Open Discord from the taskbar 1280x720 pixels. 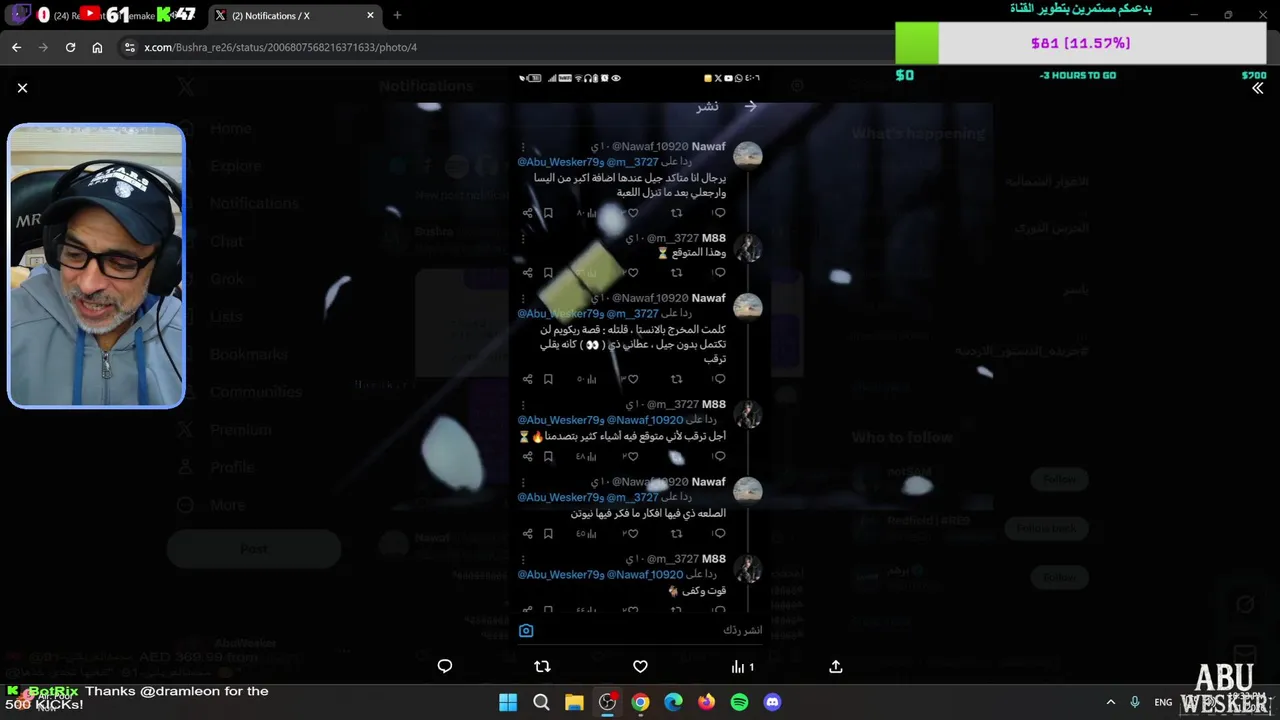coord(772,702)
